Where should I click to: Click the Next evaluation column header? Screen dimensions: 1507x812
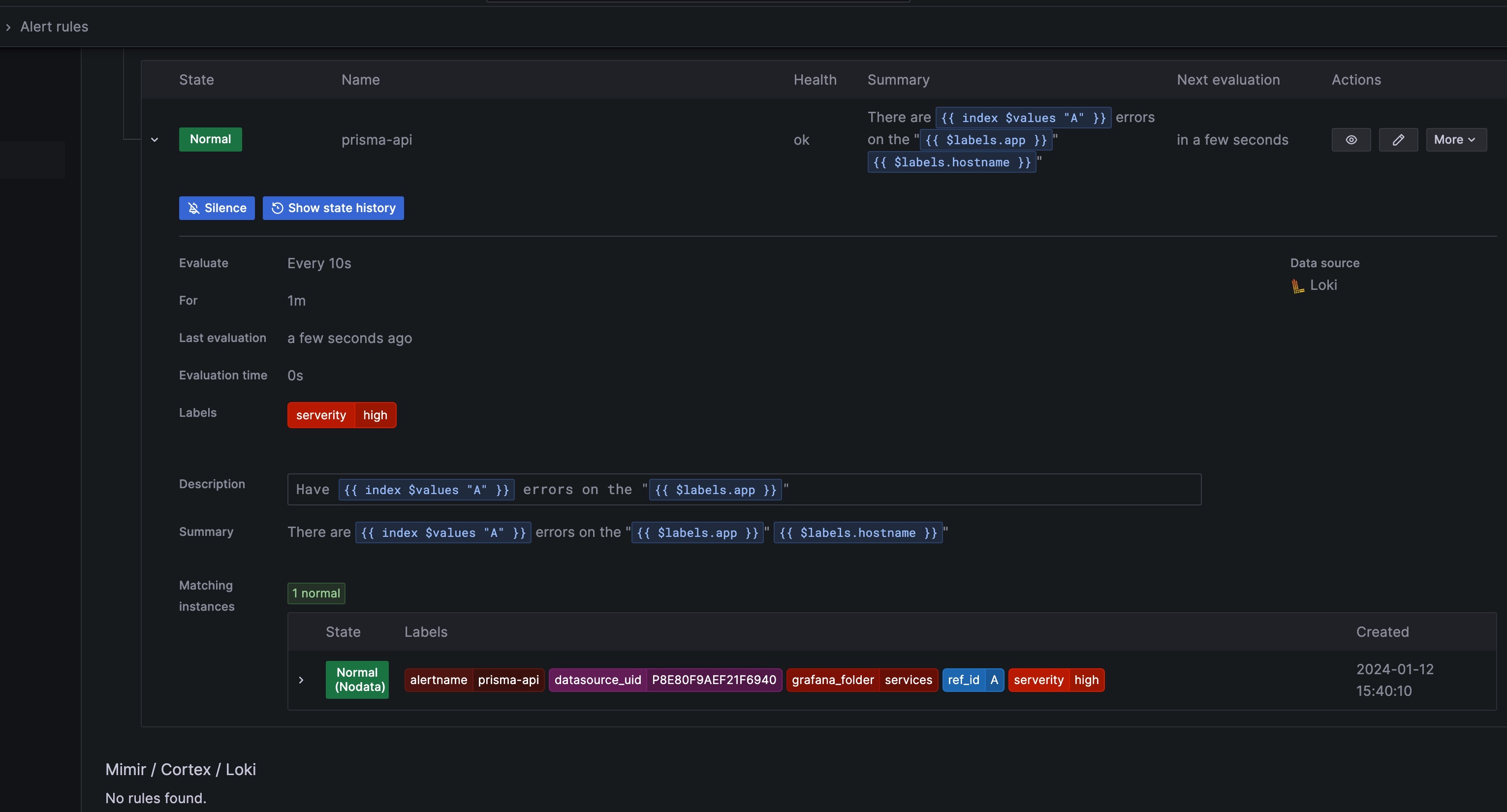point(1228,80)
